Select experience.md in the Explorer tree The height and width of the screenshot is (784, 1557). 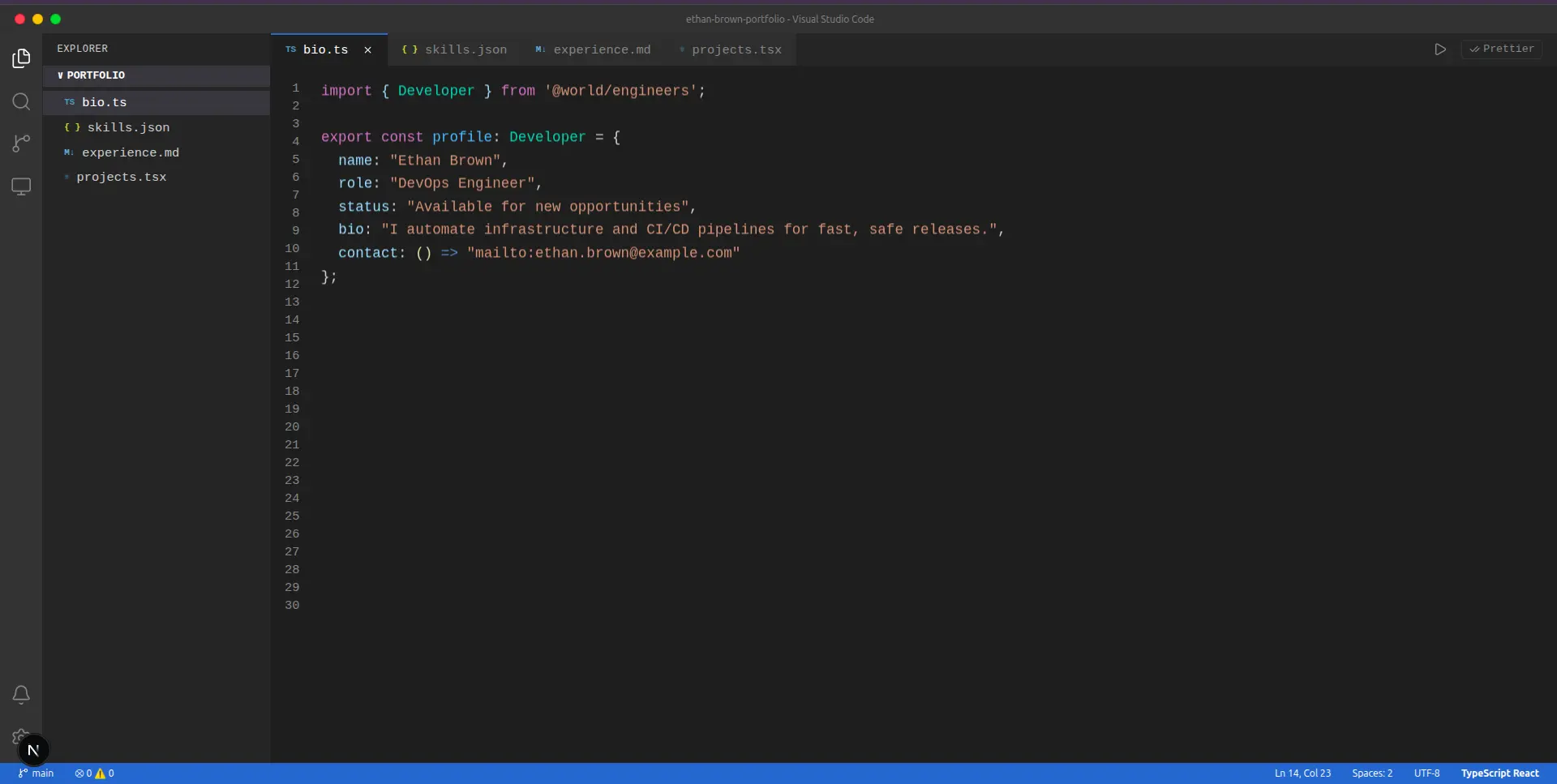[x=130, y=152]
